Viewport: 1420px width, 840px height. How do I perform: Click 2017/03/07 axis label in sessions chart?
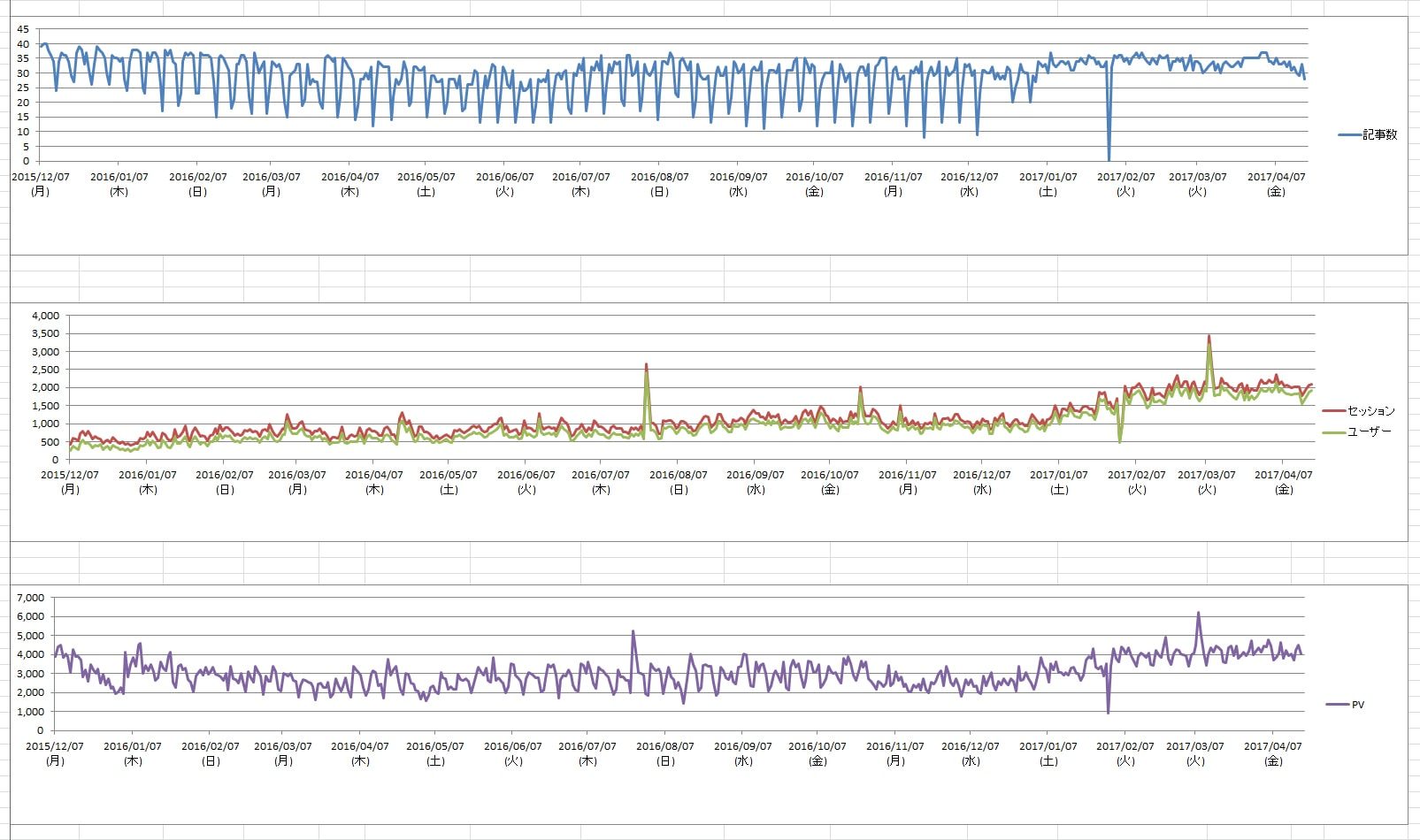pyautogui.click(x=1207, y=475)
